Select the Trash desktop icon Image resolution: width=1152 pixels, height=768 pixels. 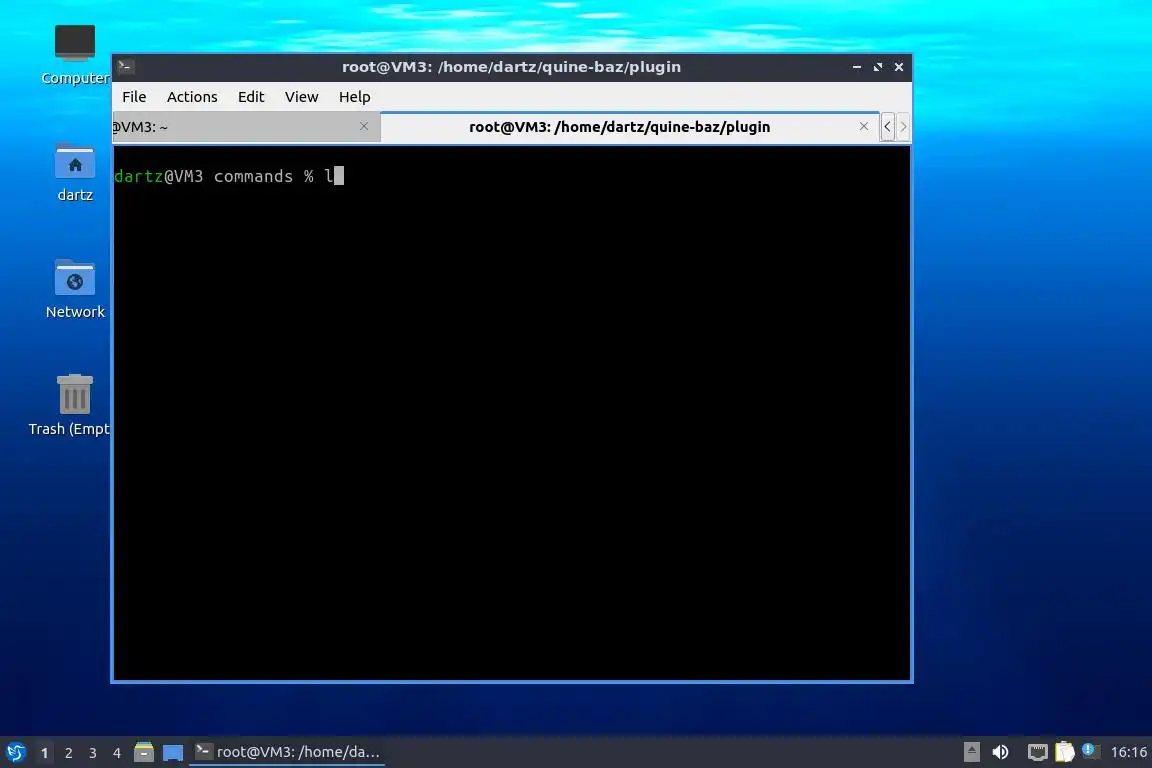[71, 405]
